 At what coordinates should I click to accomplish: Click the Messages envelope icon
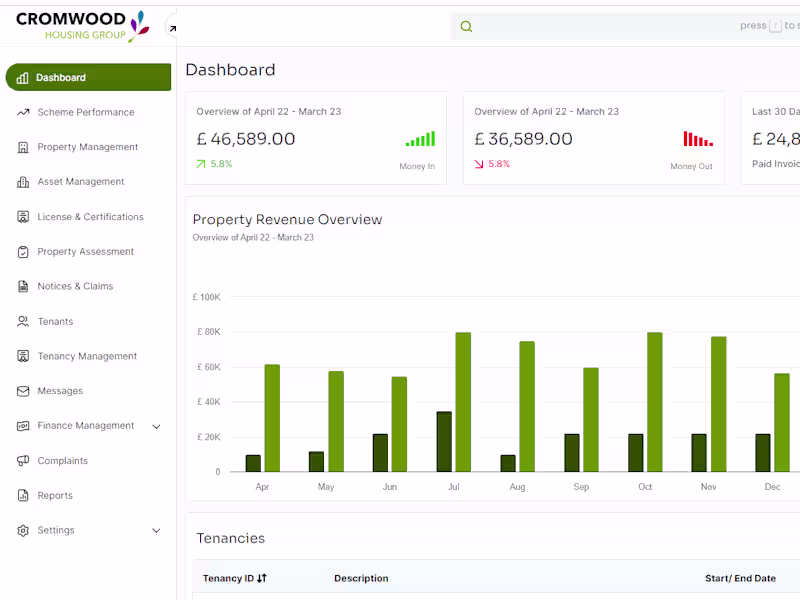[x=23, y=391]
